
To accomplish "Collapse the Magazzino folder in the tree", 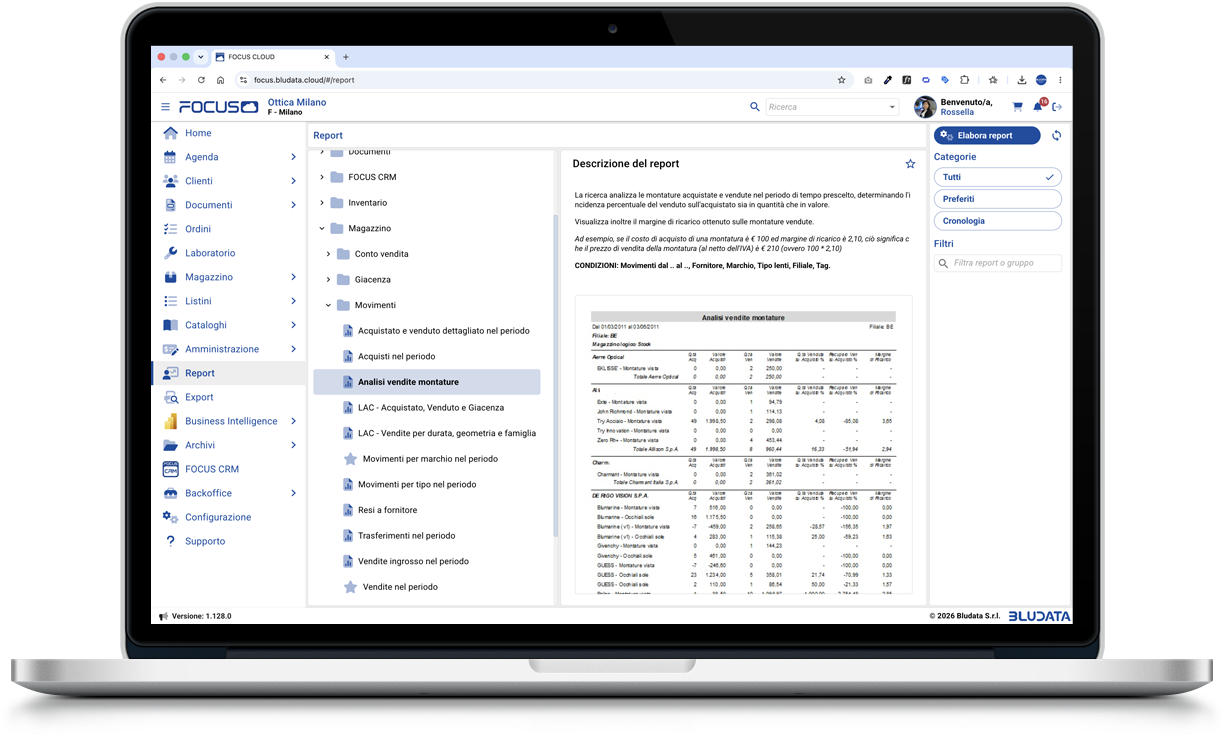I will click(322, 228).
